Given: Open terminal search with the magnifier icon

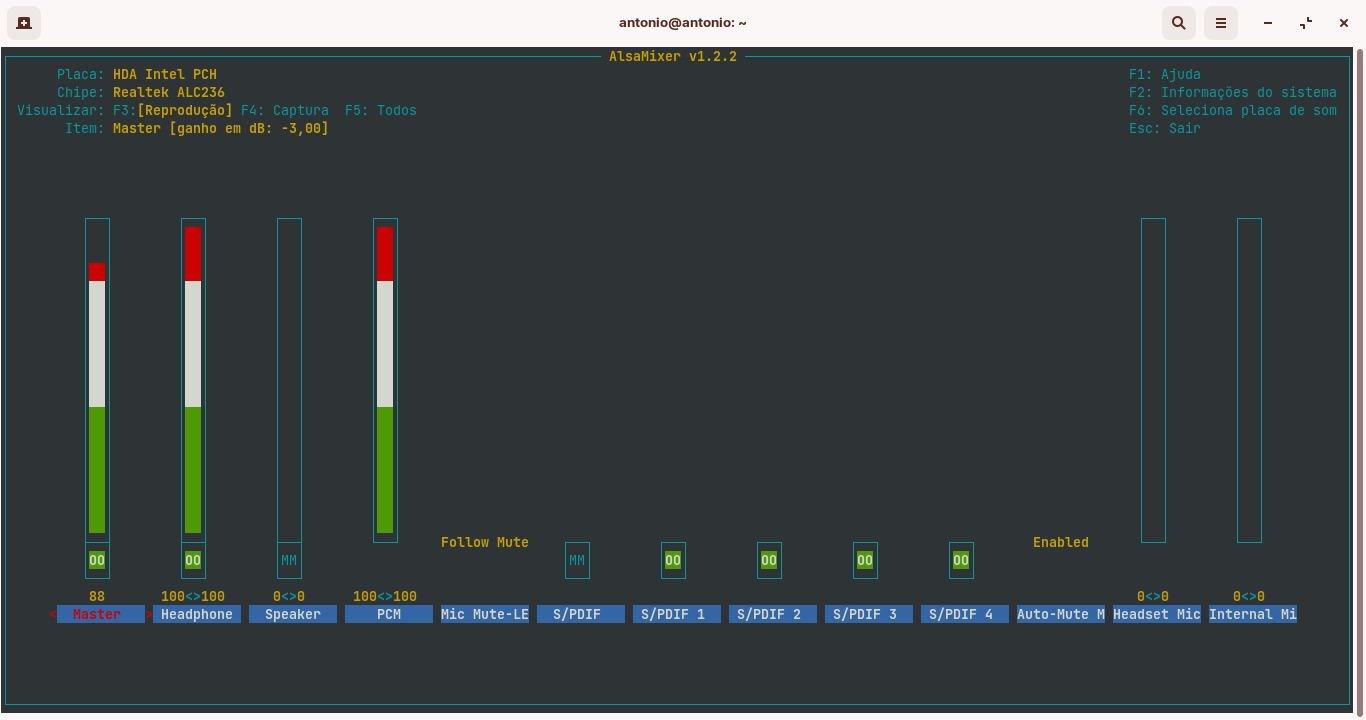Looking at the screenshot, I should (1179, 22).
